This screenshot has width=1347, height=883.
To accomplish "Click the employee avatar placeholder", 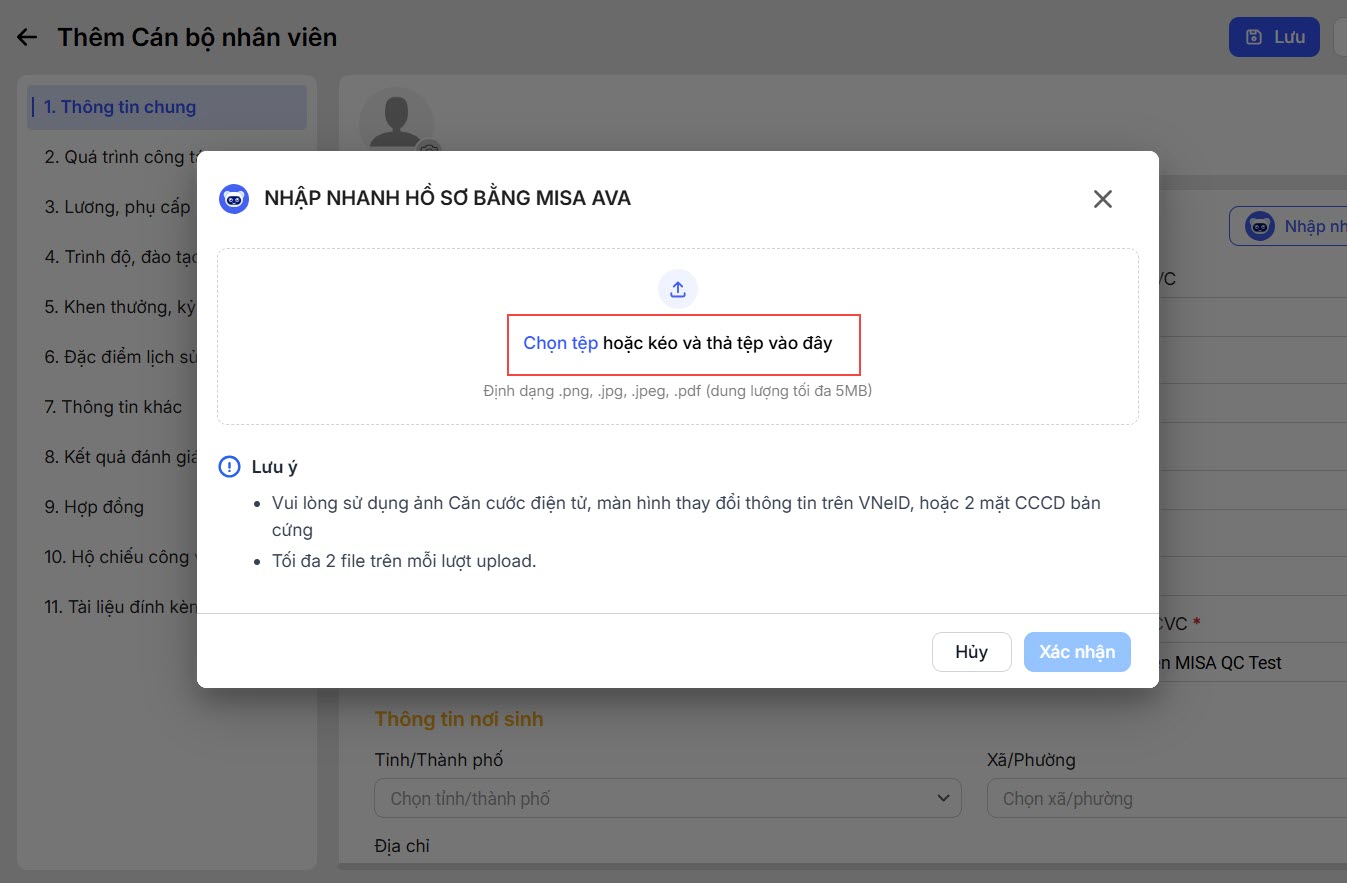I will tap(396, 124).
